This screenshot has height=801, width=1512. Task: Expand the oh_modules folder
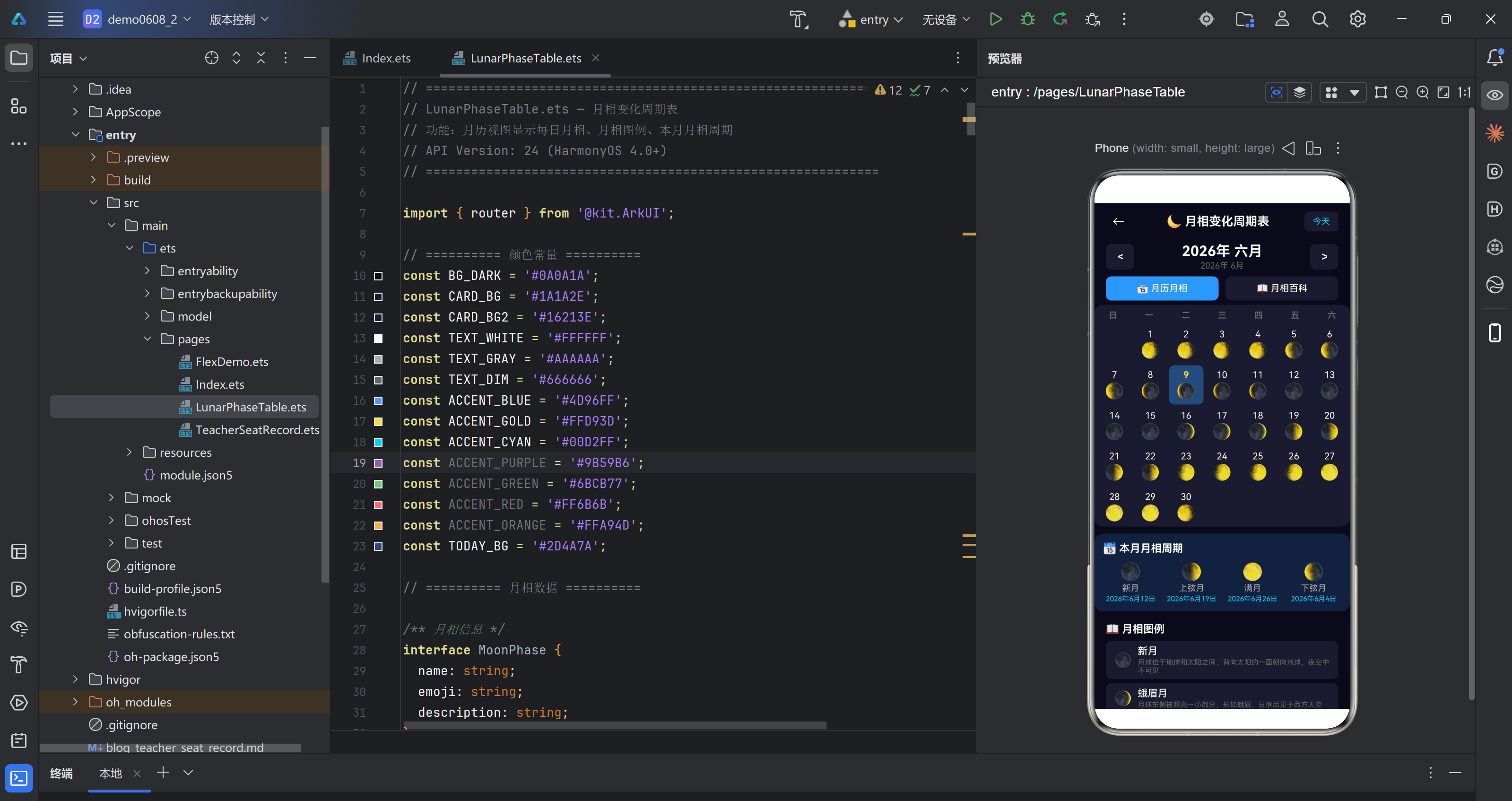(75, 702)
